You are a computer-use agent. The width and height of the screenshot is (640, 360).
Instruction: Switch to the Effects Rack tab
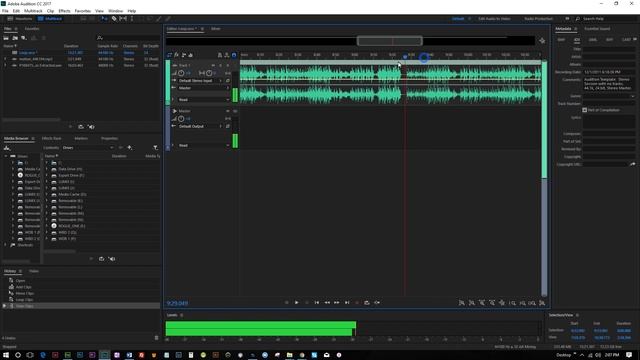(51, 138)
